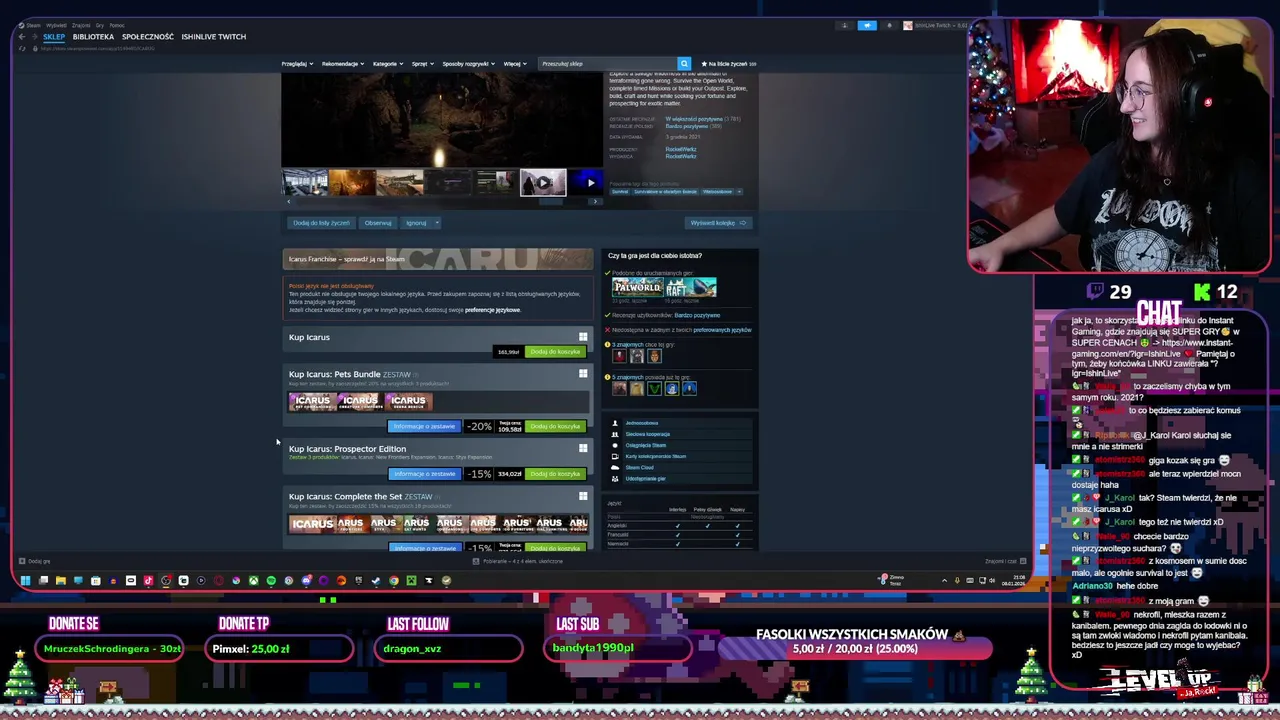1280x720 pixels.
Task: Click the Ignoruj button
Action: pos(416,223)
